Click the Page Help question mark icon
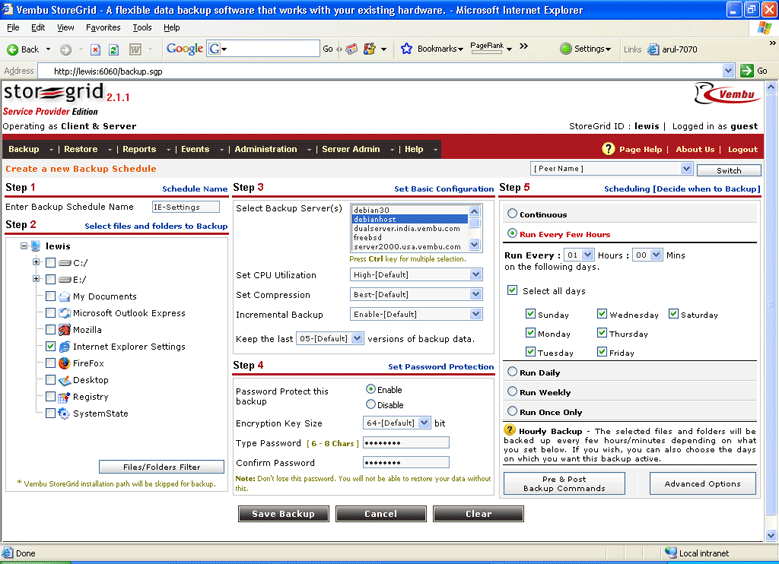Image resolution: width=779 pixels, height=564 pixels. point(608,149)
